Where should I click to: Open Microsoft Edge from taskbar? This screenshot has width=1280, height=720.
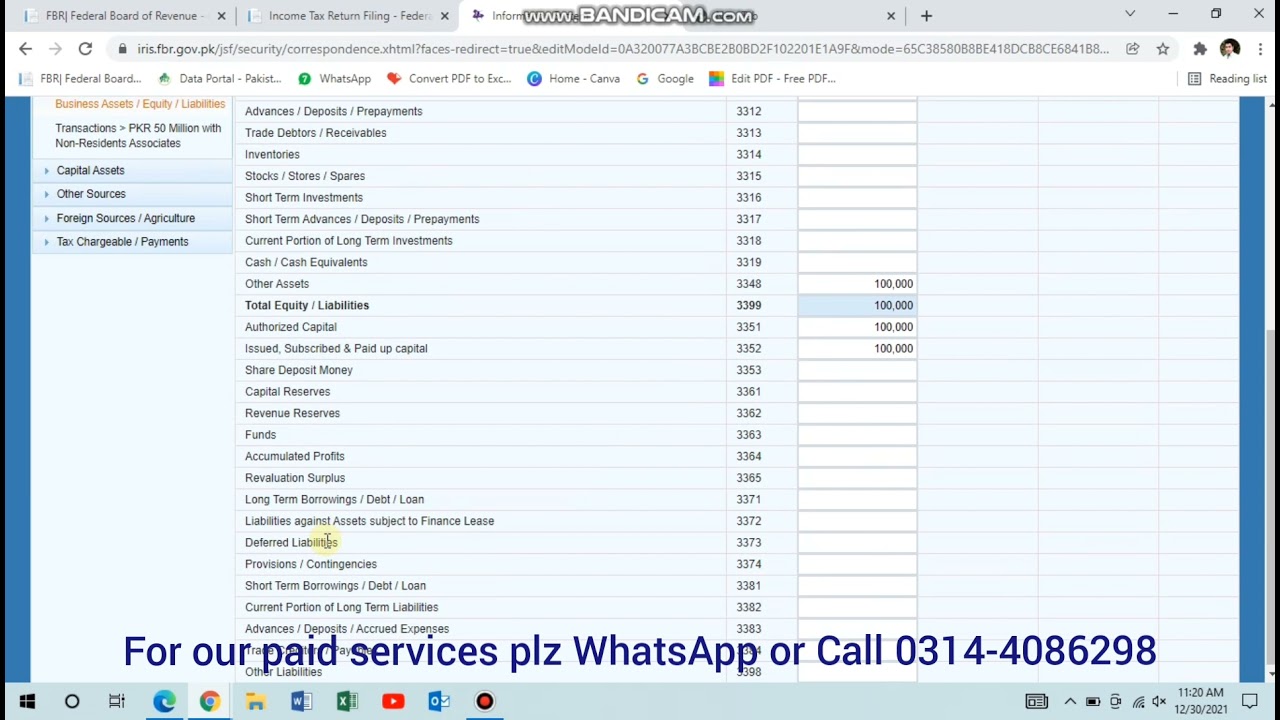click(x=164, y=702)
